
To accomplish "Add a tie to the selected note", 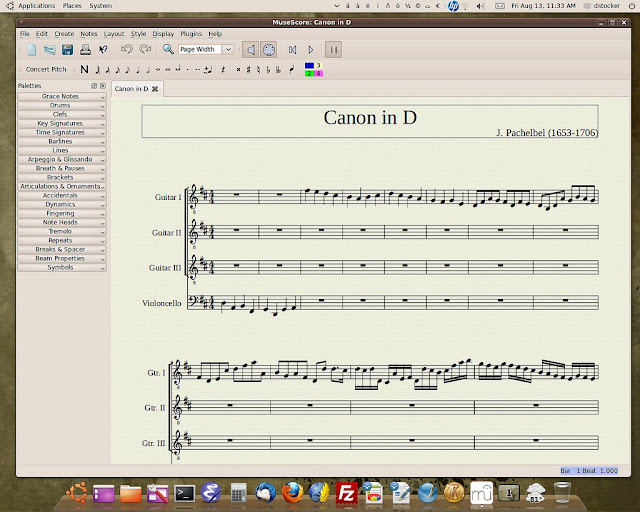I will (x=208, y=70).
